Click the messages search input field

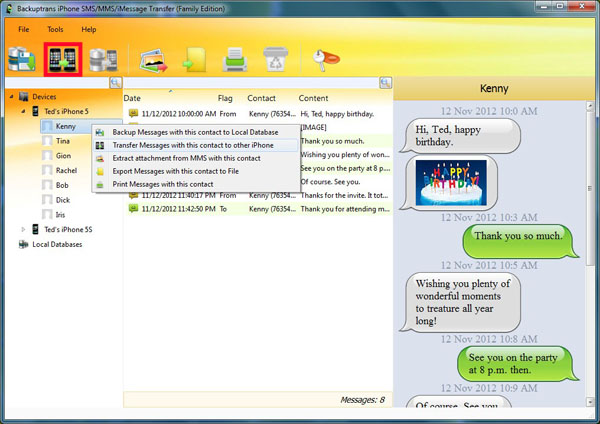[251, 83]
